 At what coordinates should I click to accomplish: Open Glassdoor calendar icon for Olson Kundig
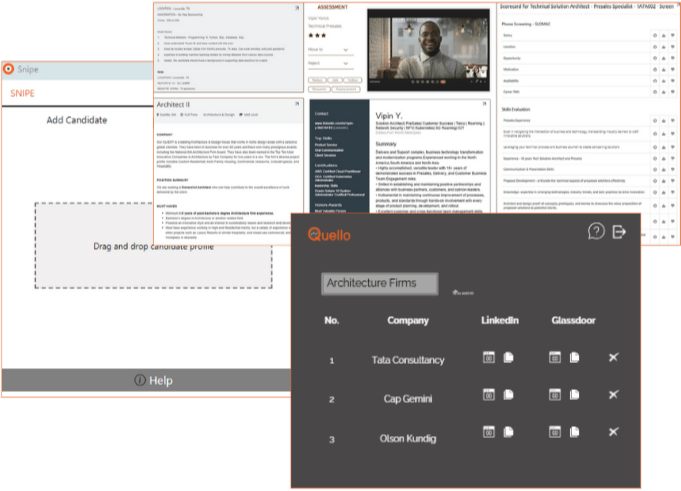tap(555, 437)
